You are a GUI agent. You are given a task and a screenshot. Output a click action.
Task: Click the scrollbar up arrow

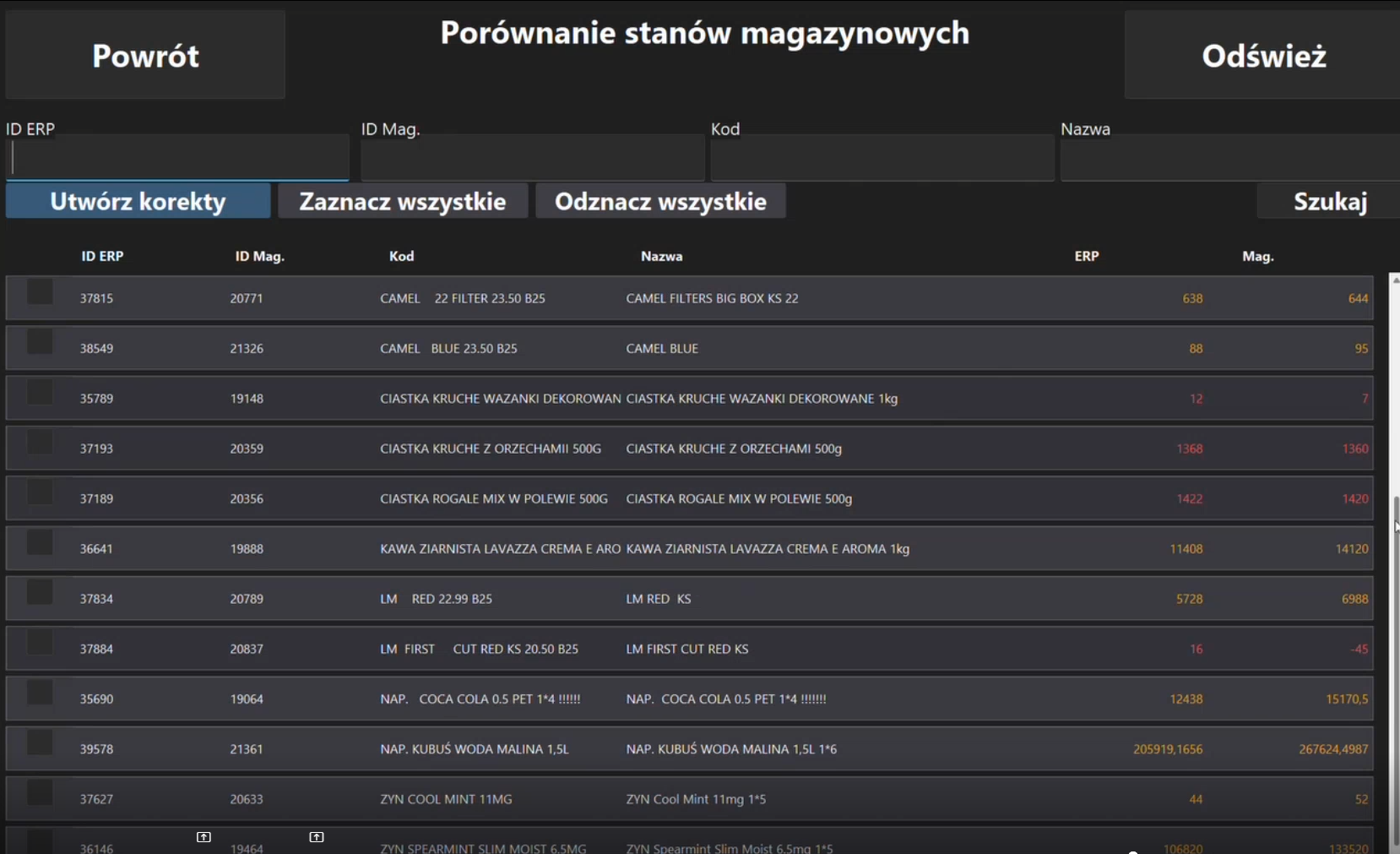point(1395,280)
